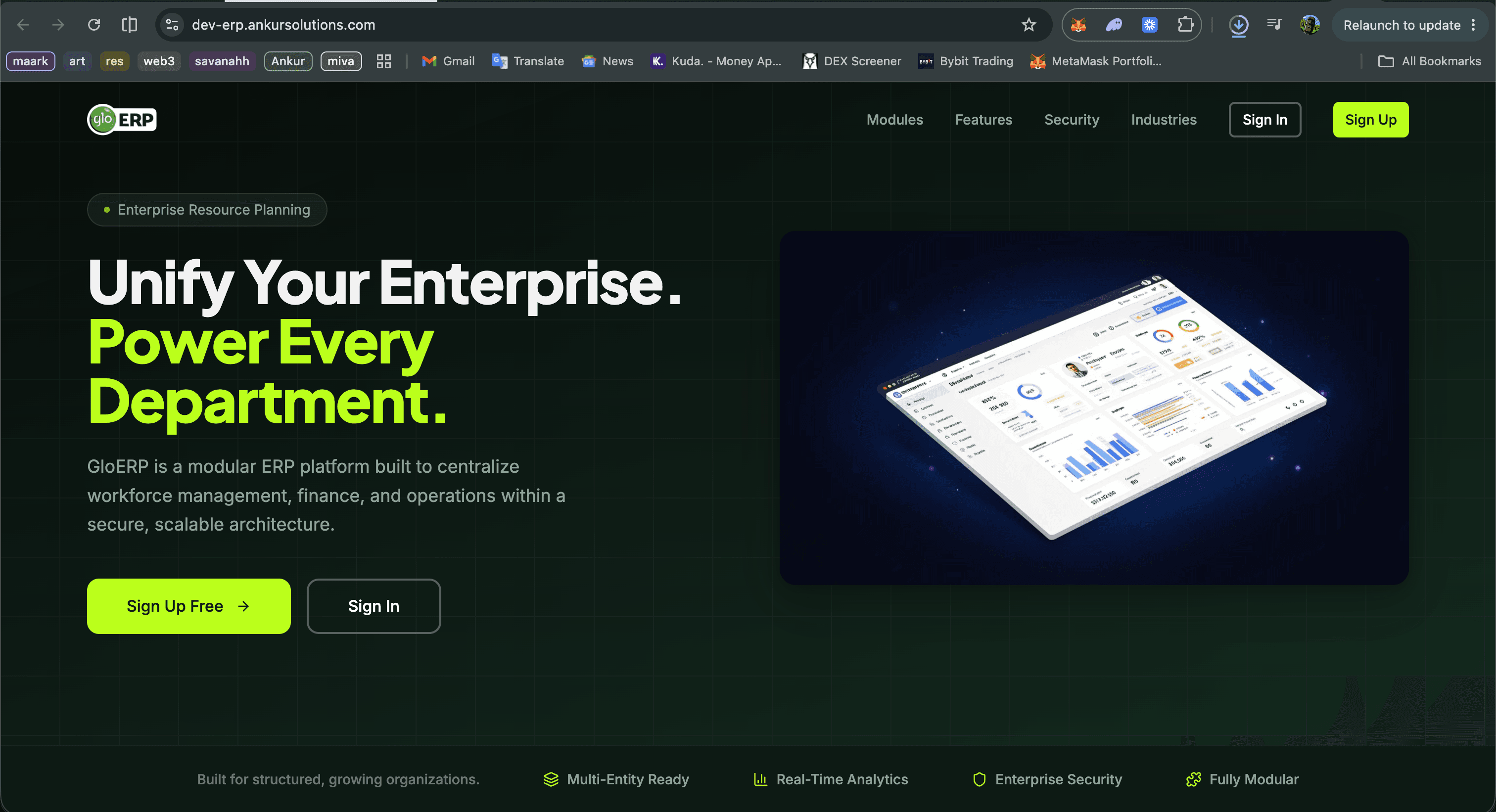Show browser downloads
Screen dimensions: 1496x812
point(1239,25)
